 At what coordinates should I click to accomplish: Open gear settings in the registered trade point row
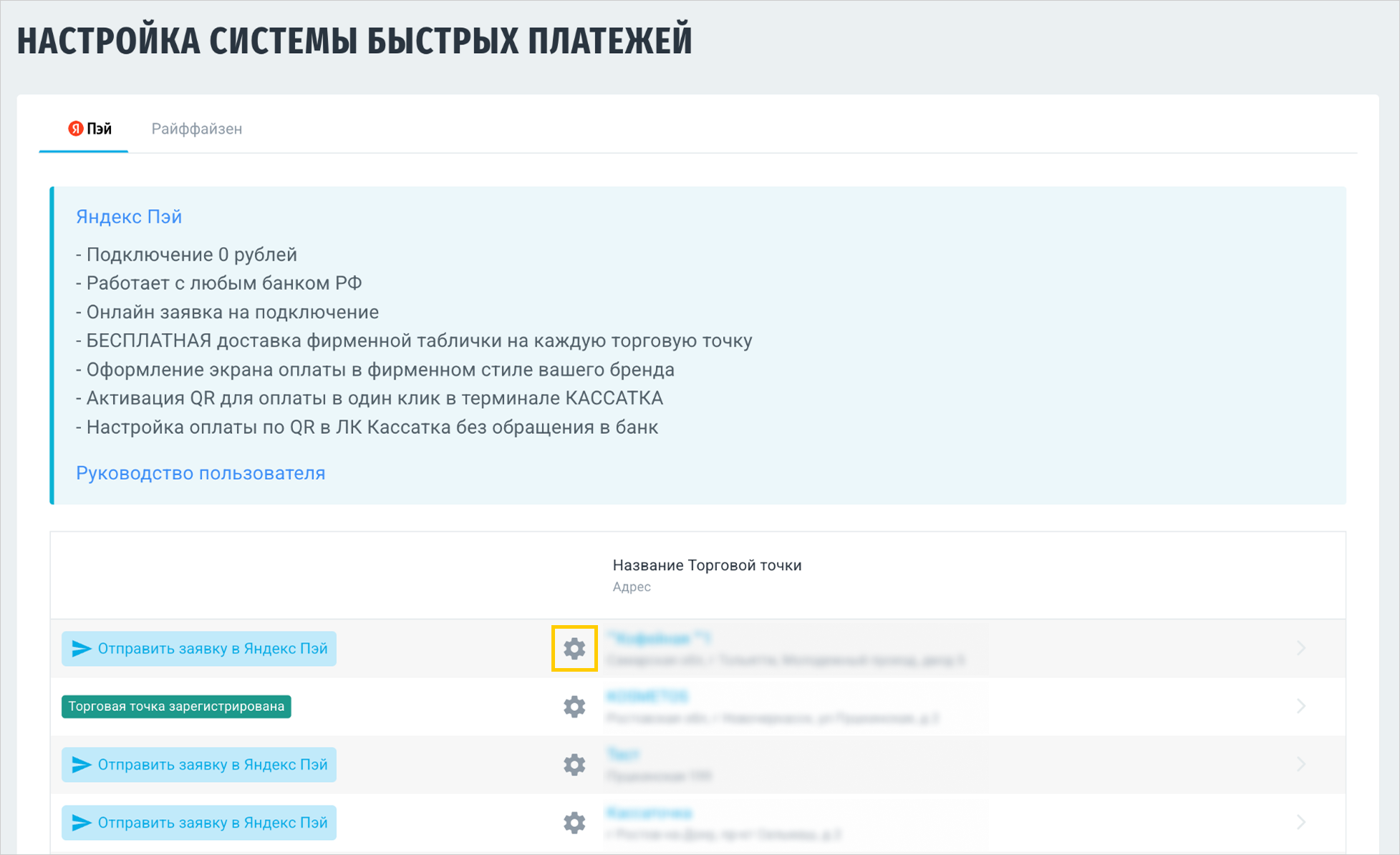point(574,707)
